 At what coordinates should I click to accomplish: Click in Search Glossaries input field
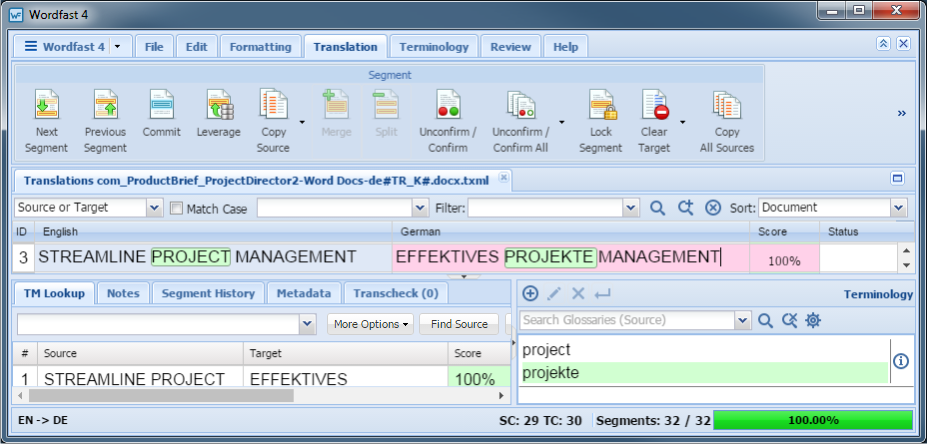(x=628, y=320)
